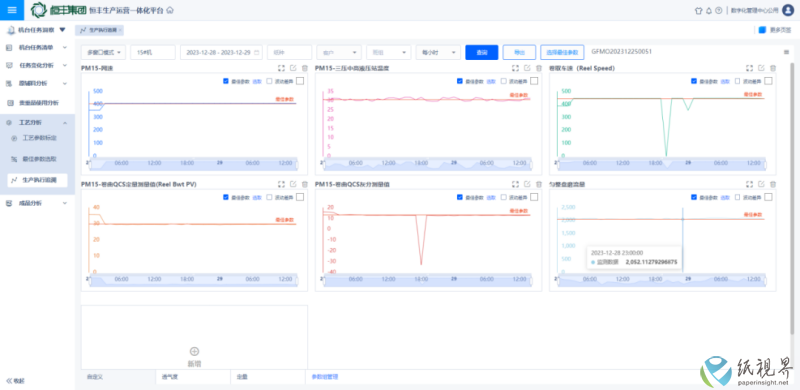Edit the Reel Bwt PV chart

click(x=293, y=184)
